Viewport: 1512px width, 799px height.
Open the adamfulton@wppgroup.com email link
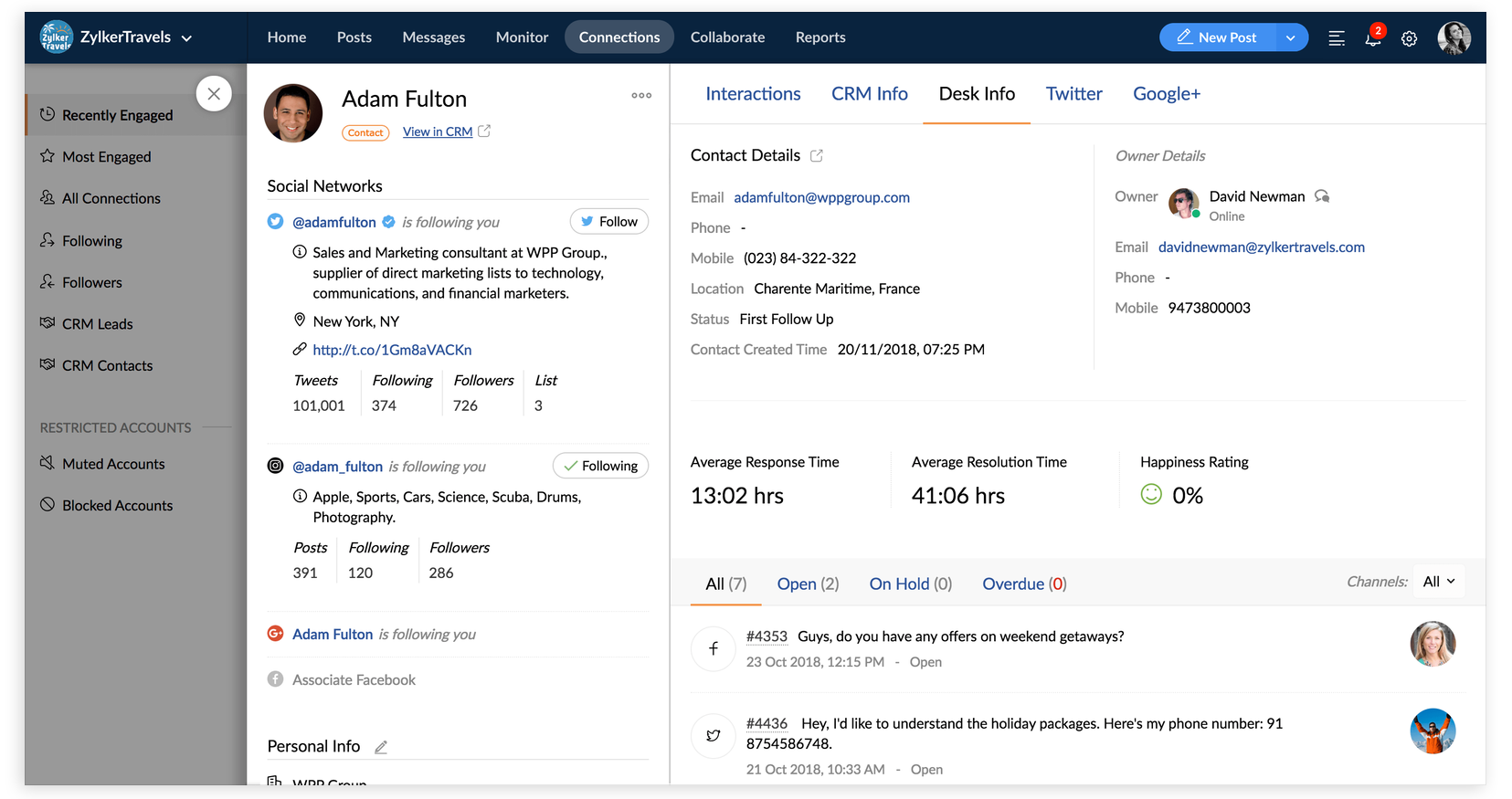coord(821,197)
